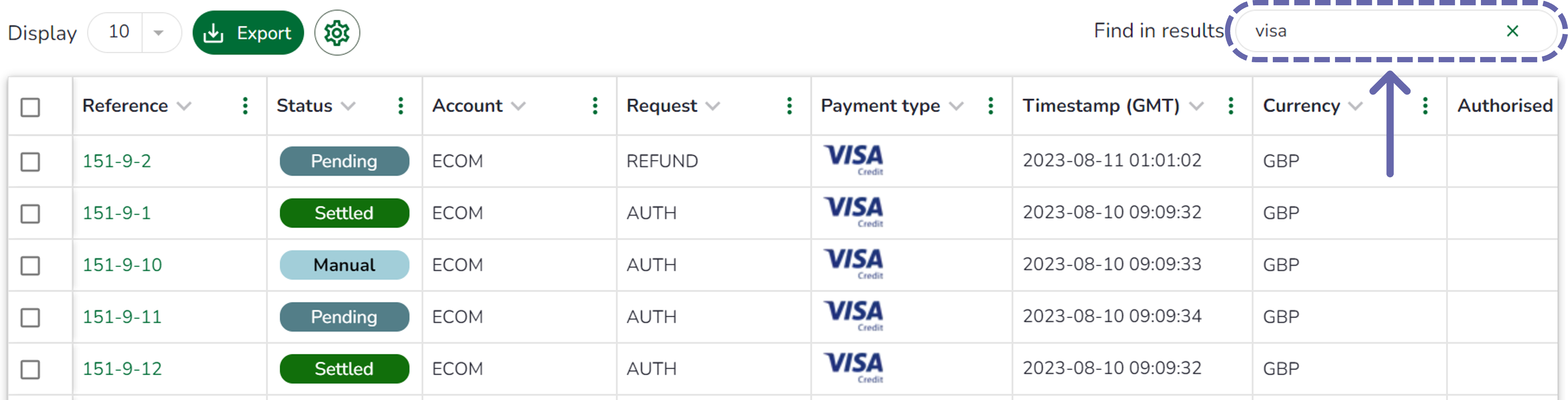Open Payment type column three-dot menu
The height and width of the screenshot is (400, 1568).
pos(991,106)
